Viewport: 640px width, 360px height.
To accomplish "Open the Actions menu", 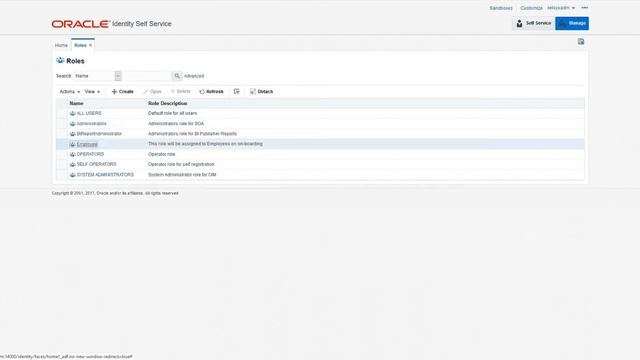I will pos(69,91).
